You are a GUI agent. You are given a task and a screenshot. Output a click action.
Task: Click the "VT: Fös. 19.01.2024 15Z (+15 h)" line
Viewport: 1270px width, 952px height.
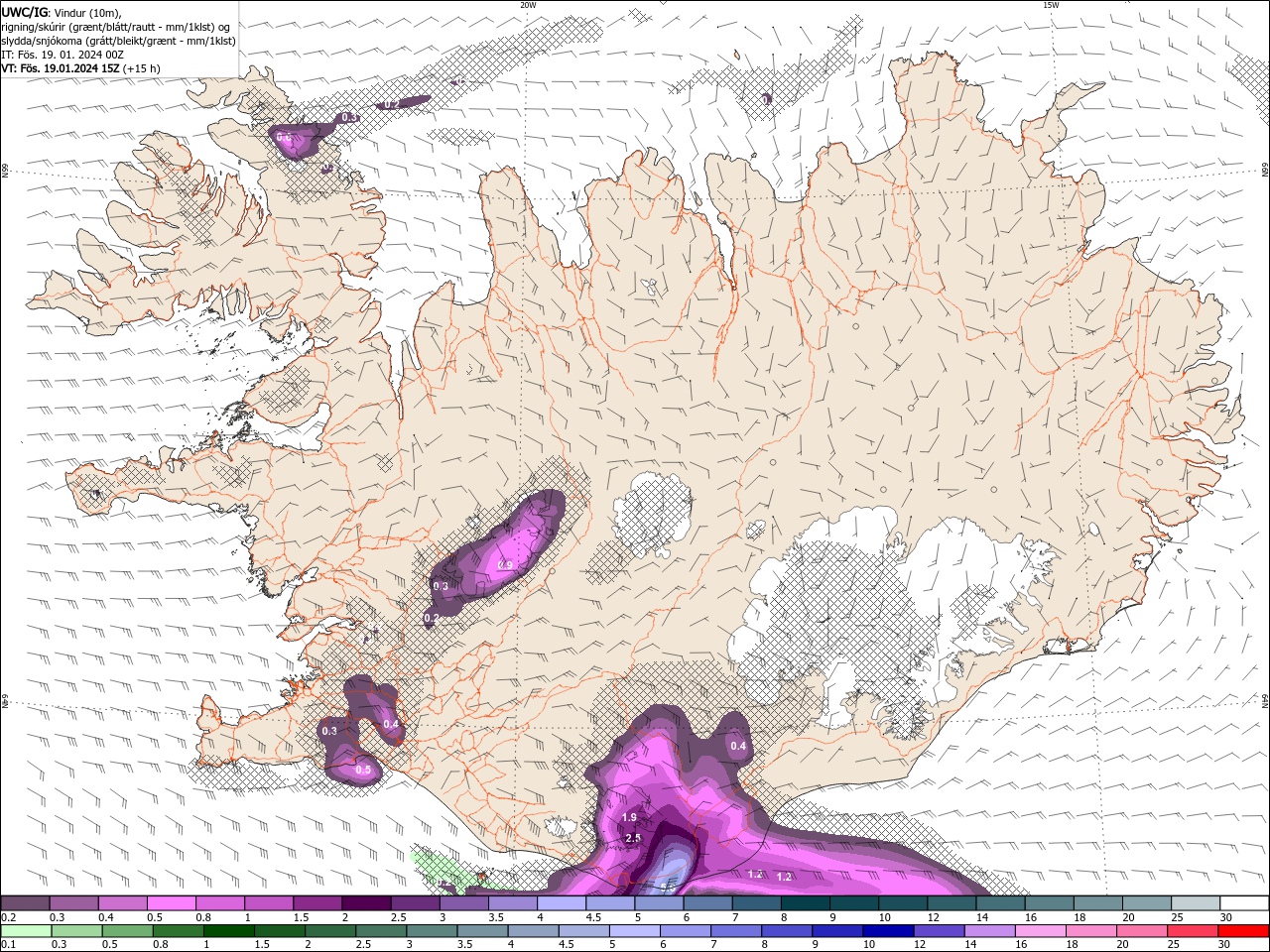coord(81,68)
